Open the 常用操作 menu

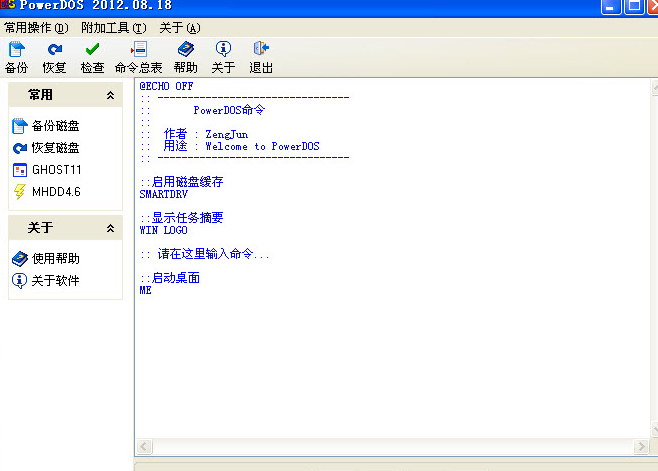click(x=36, y=28)
